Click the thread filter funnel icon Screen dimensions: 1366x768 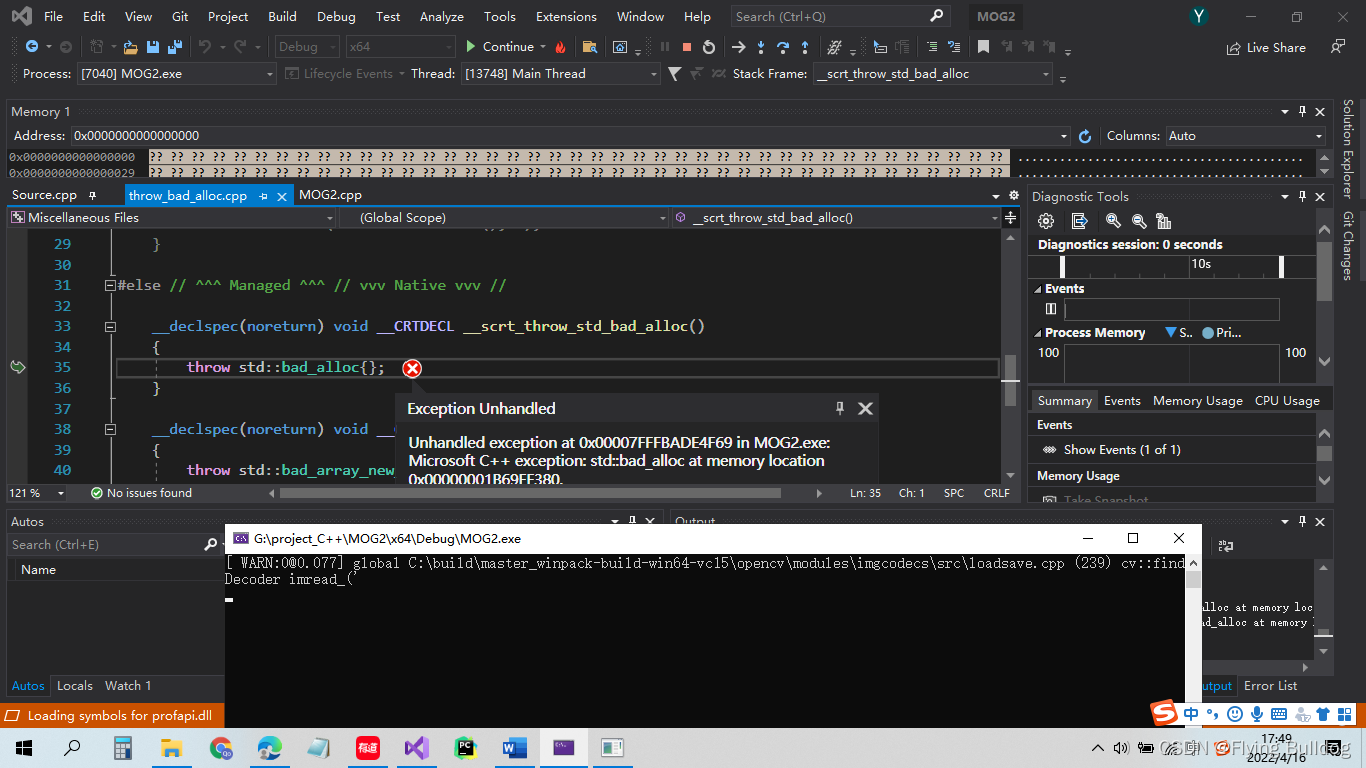point(675,74)
